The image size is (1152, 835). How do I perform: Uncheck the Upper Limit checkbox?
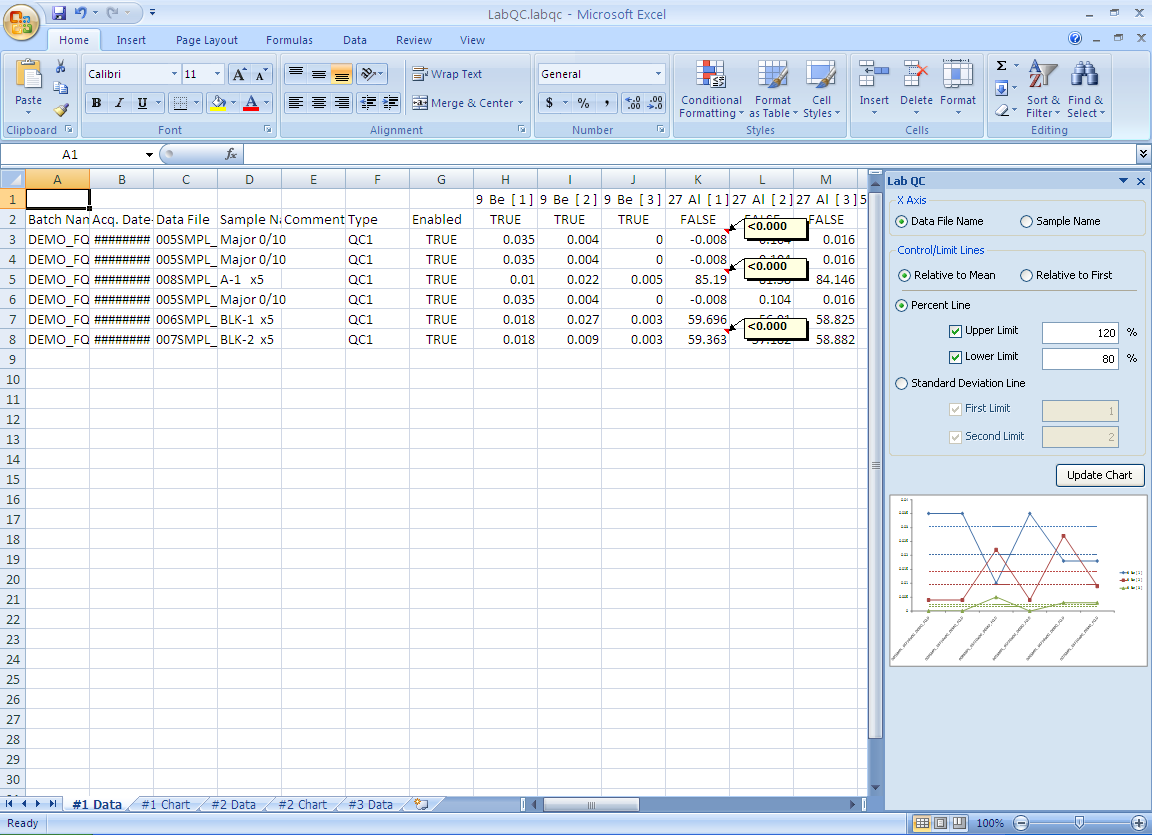(x=955, y=331)
